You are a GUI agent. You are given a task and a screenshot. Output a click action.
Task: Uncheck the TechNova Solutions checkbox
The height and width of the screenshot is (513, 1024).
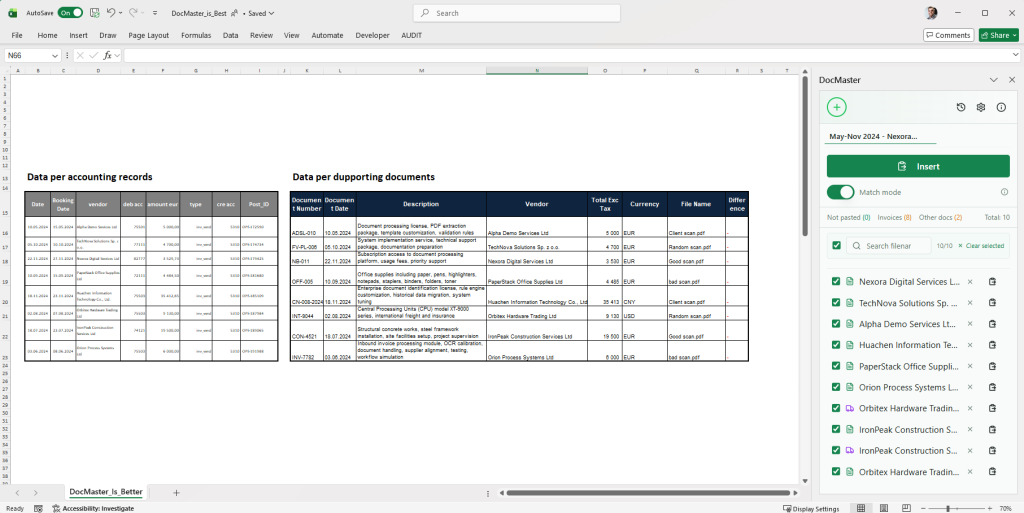pos(836,303)
